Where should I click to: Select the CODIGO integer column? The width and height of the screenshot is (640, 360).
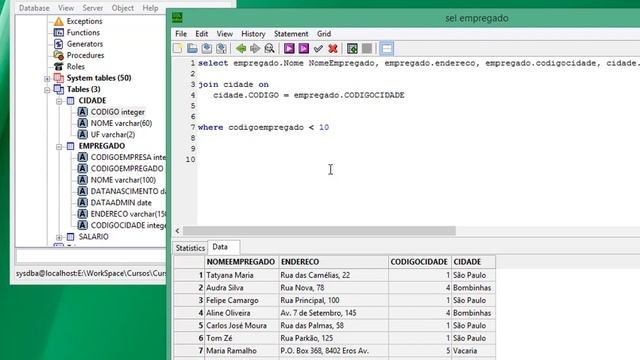pos(118,112)
